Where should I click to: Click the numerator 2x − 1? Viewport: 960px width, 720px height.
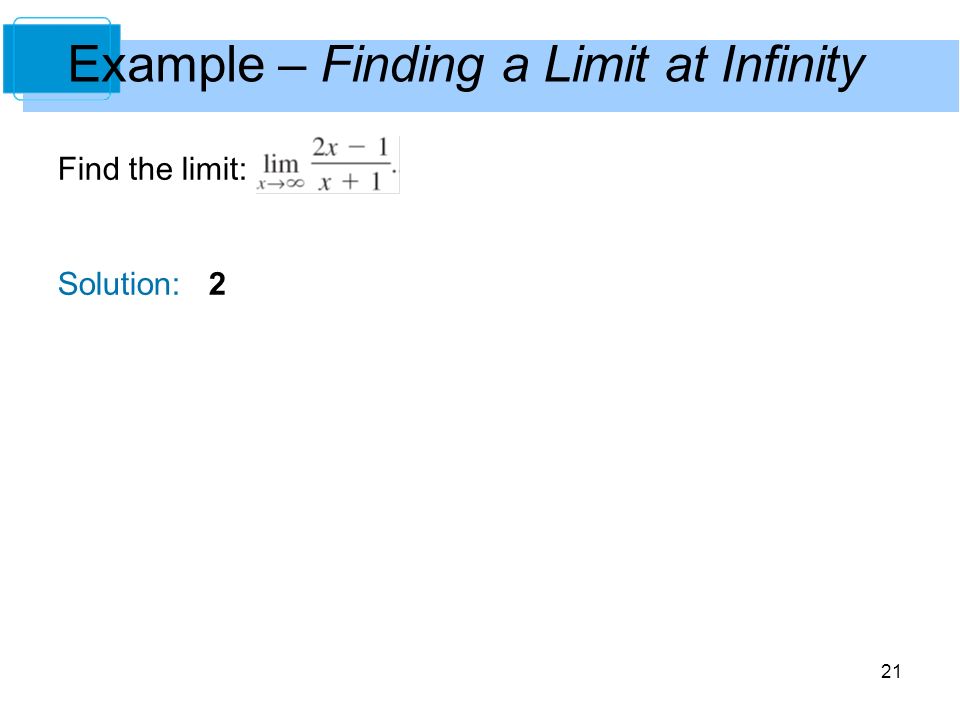(350, 148)
